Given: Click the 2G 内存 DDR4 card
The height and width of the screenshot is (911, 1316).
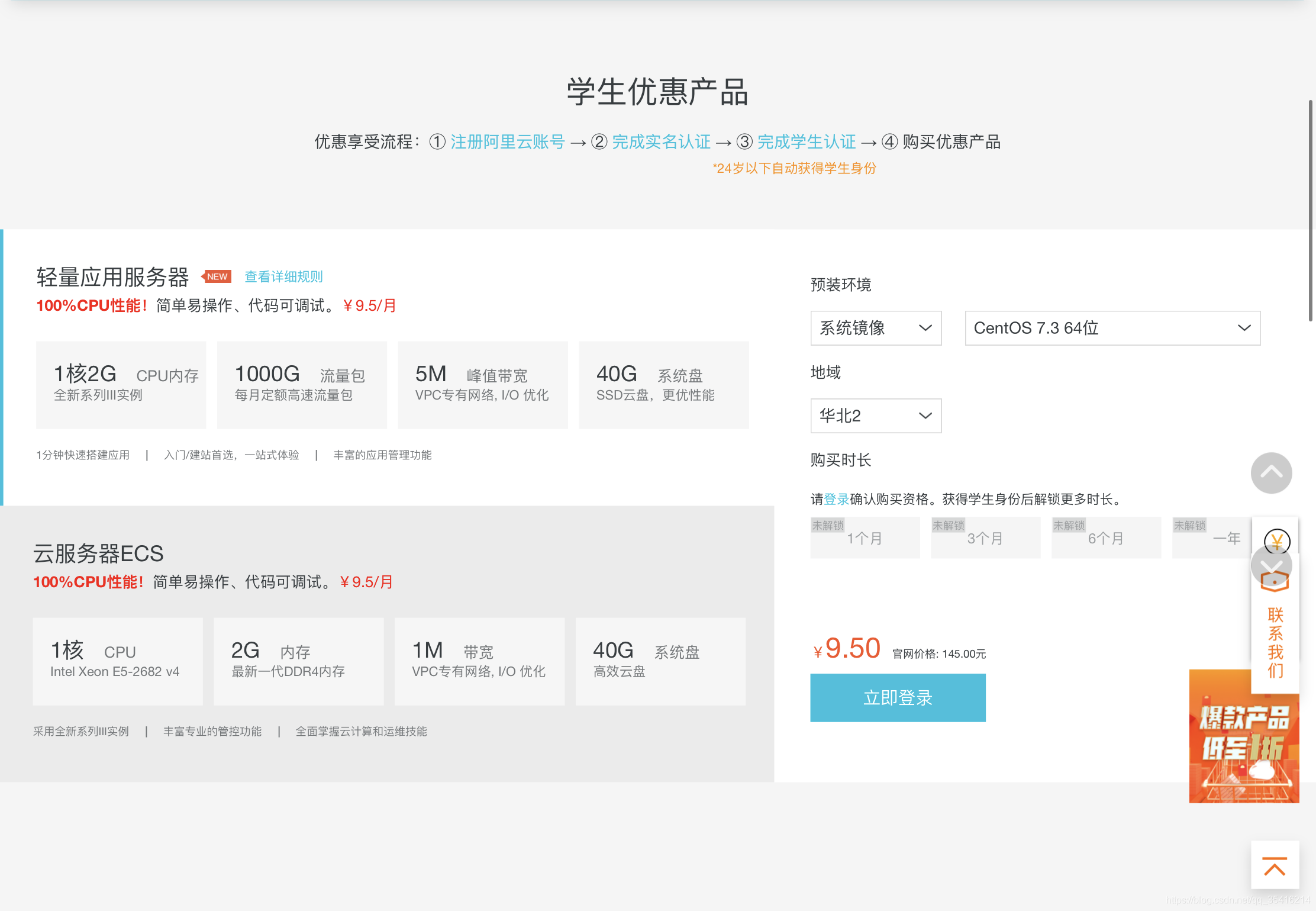Looking at the screenshot, I should pos(299,661).
